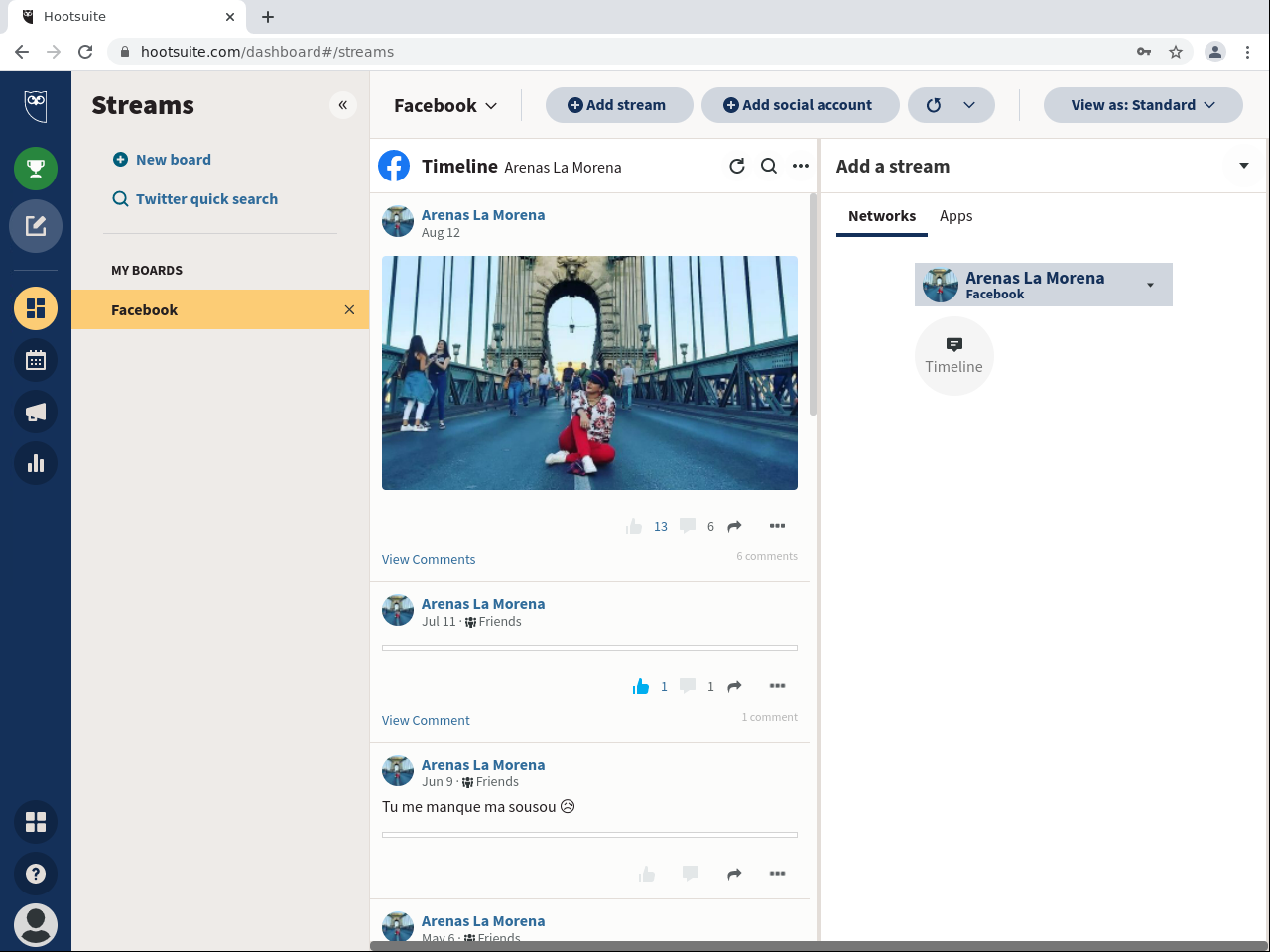This screenshot has height=952, width=1270.
Task: Switch to the Apps tab
Action: pos(955,216)
